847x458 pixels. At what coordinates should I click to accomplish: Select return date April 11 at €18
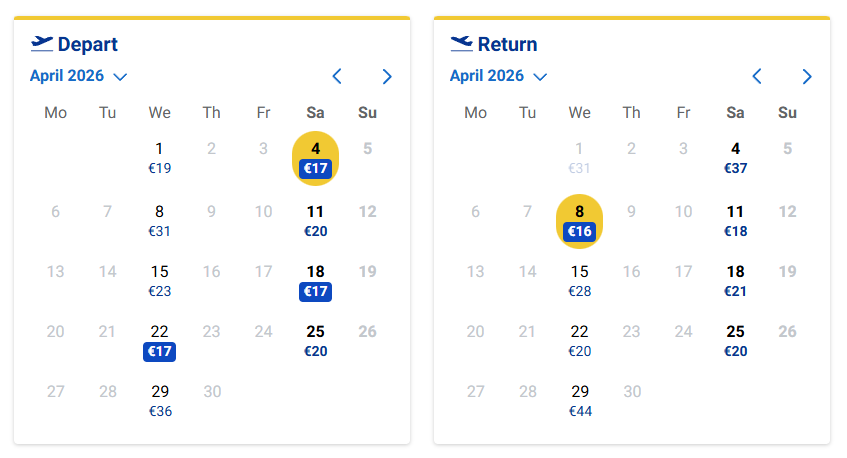[x=736, y=221]
